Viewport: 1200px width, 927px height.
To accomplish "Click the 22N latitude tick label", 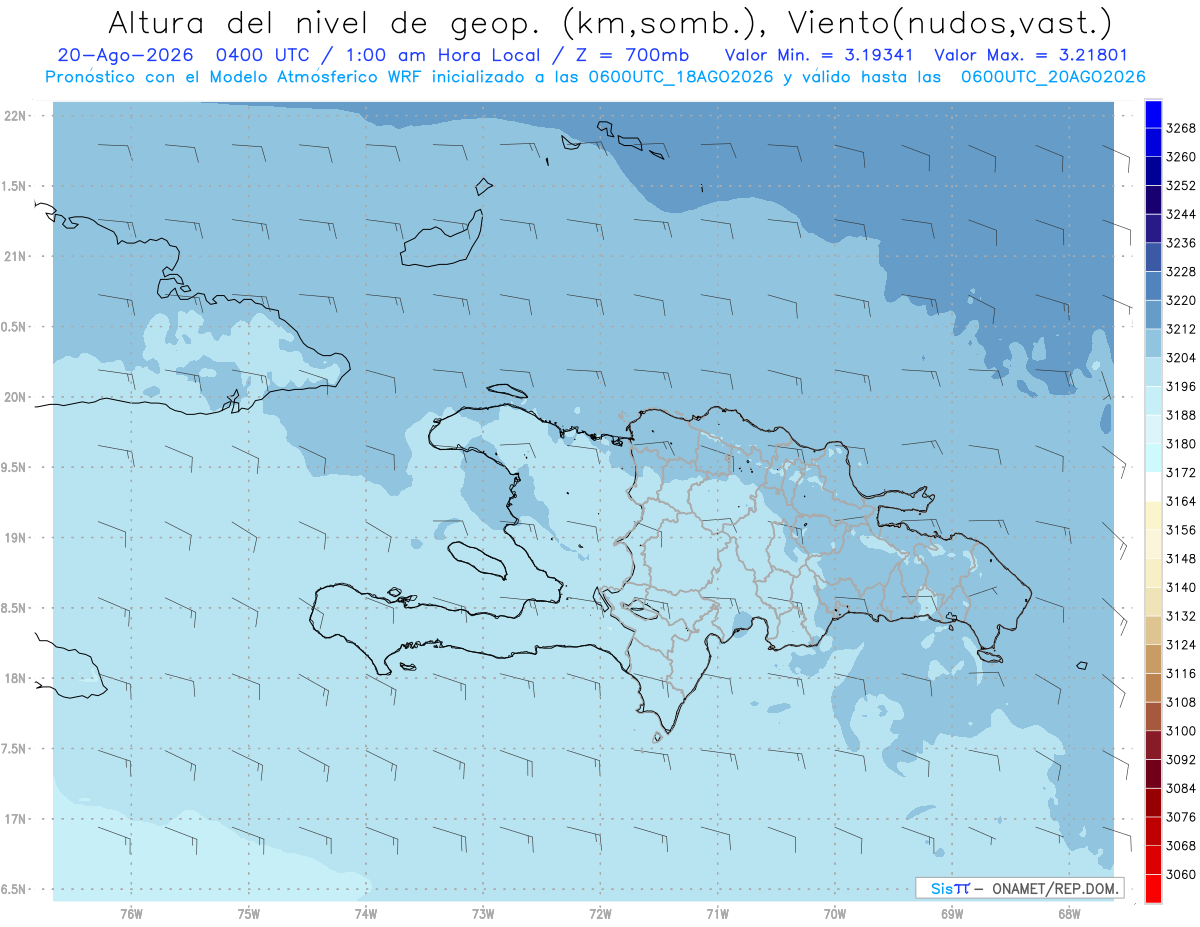I will tap(17, 116).
